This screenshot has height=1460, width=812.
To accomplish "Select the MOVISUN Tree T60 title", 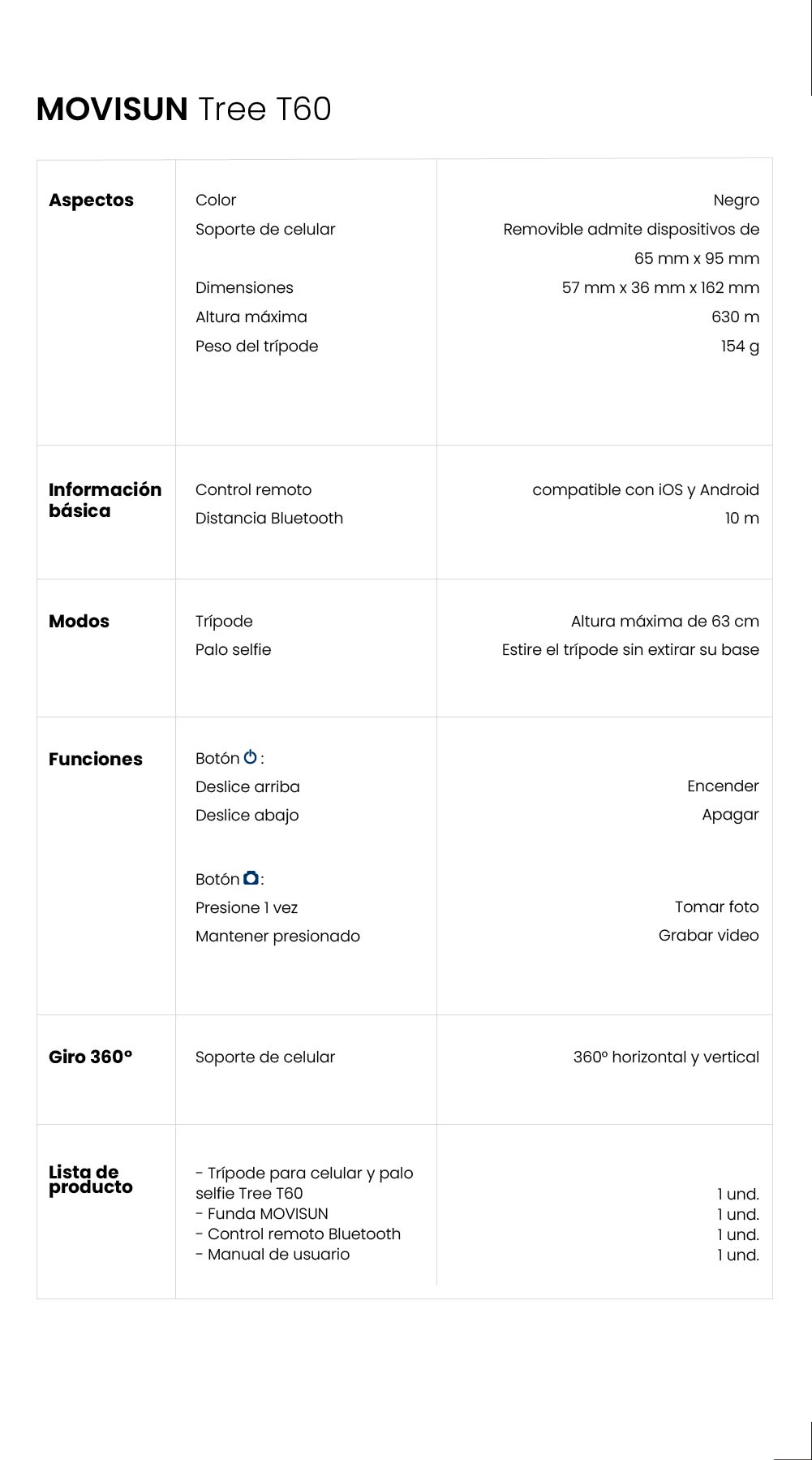I will (184, 109).
